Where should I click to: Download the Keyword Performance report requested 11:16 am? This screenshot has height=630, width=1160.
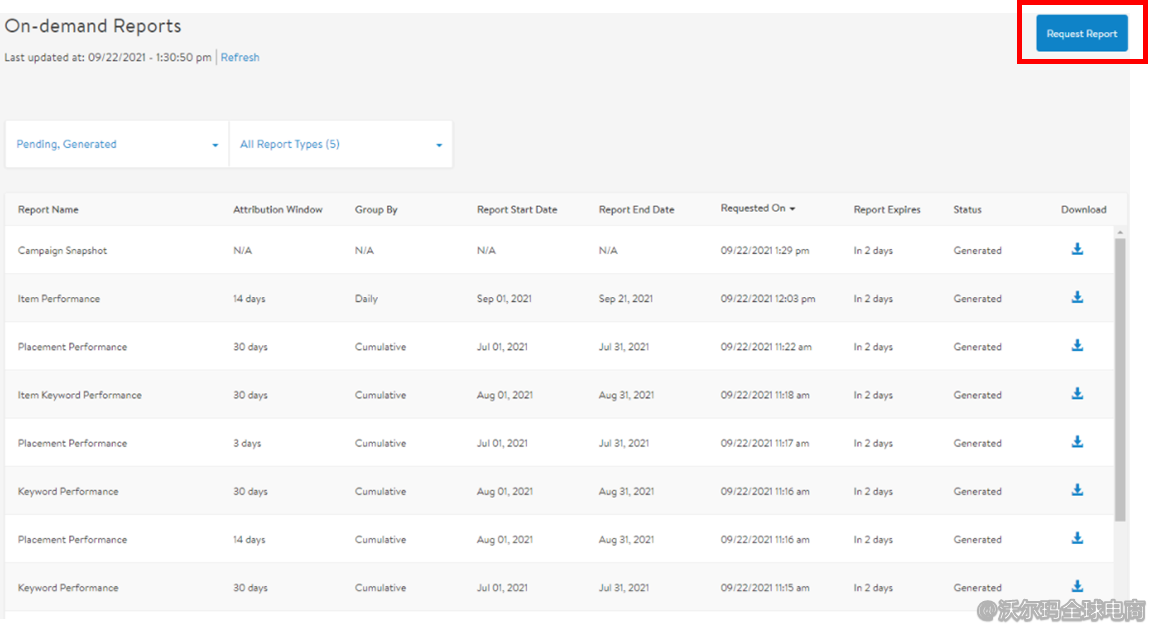point(1077,489)
